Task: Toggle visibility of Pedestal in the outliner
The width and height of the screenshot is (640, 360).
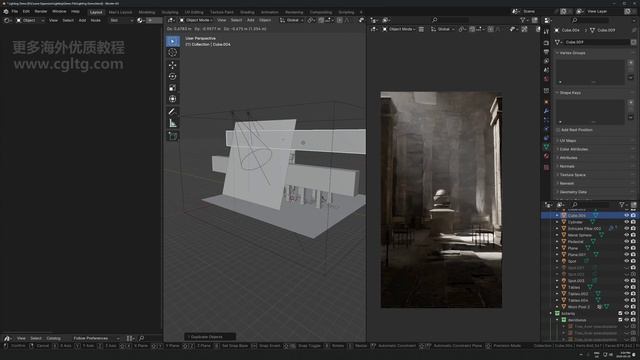Action: 626,241
